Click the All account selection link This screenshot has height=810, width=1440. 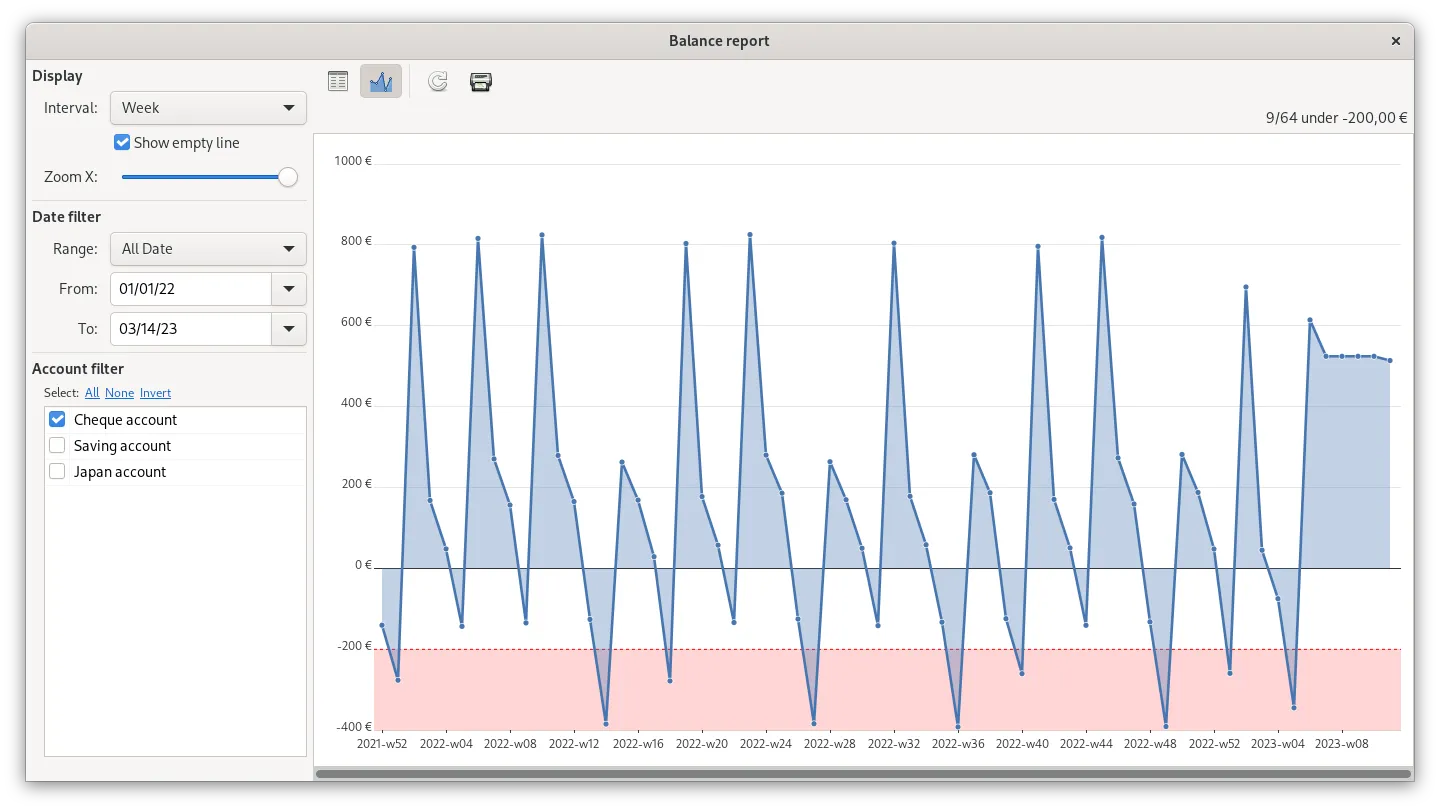click(x=92, y=393)
